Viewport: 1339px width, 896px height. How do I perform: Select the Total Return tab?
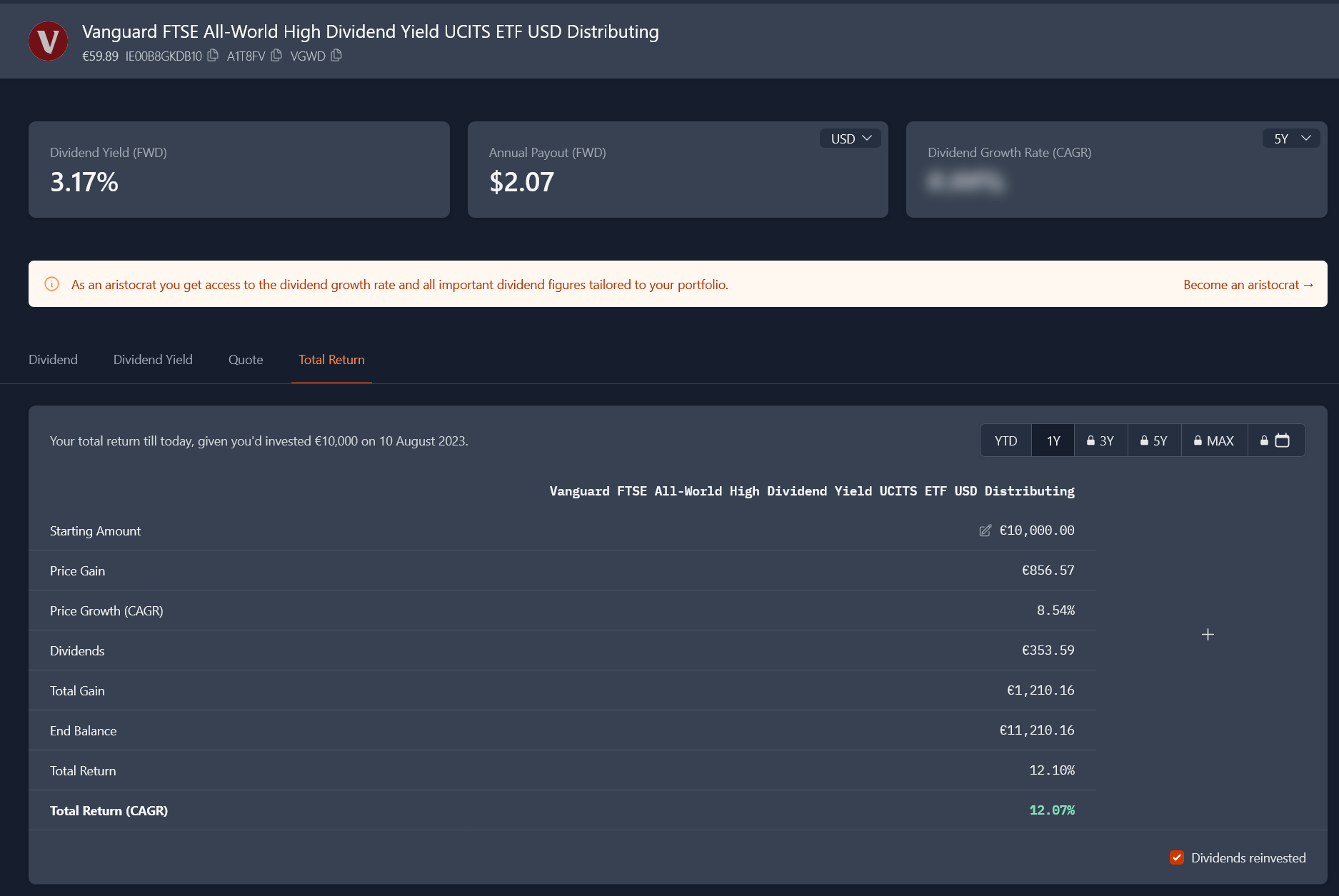coord(331,360)
